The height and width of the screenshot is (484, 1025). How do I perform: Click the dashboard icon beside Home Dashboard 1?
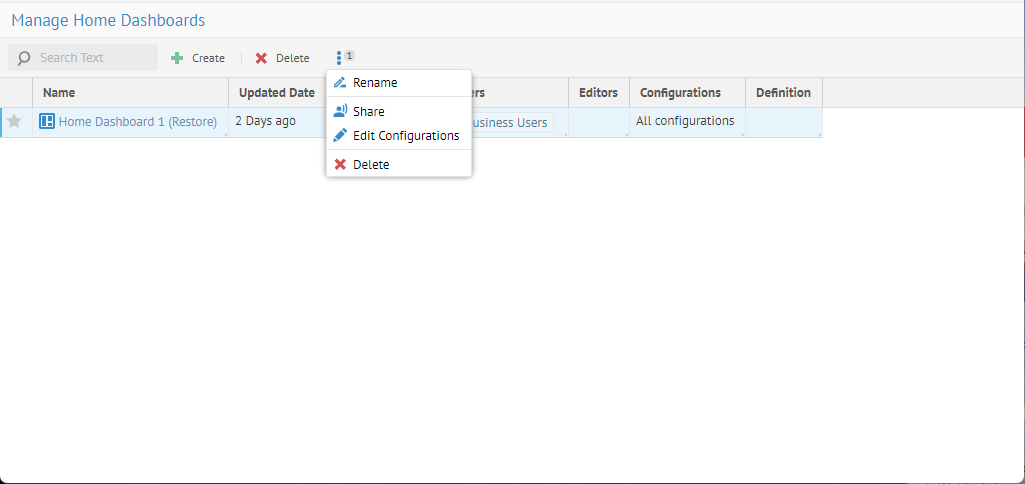coord(46,121)
